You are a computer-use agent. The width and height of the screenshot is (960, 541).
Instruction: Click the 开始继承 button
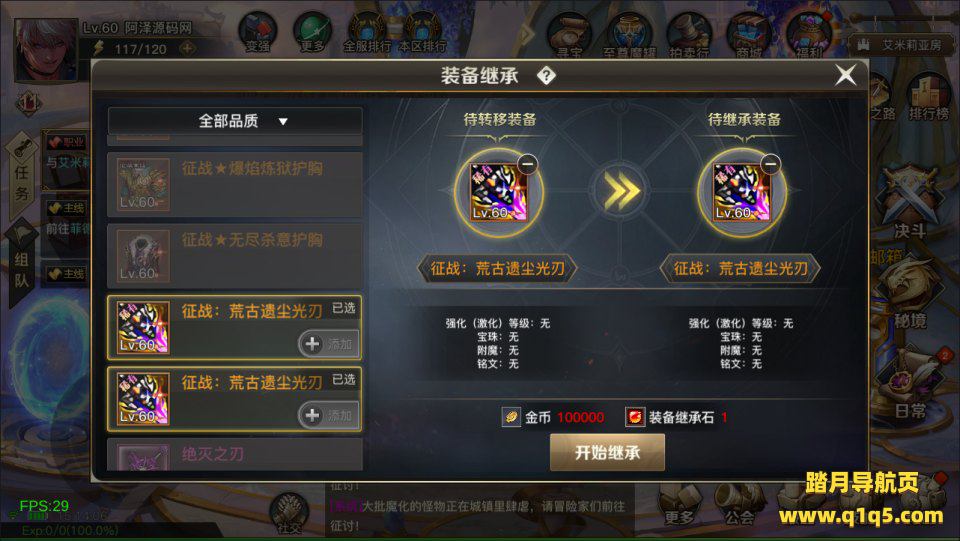pyautogui.click(x=607, y=452)
